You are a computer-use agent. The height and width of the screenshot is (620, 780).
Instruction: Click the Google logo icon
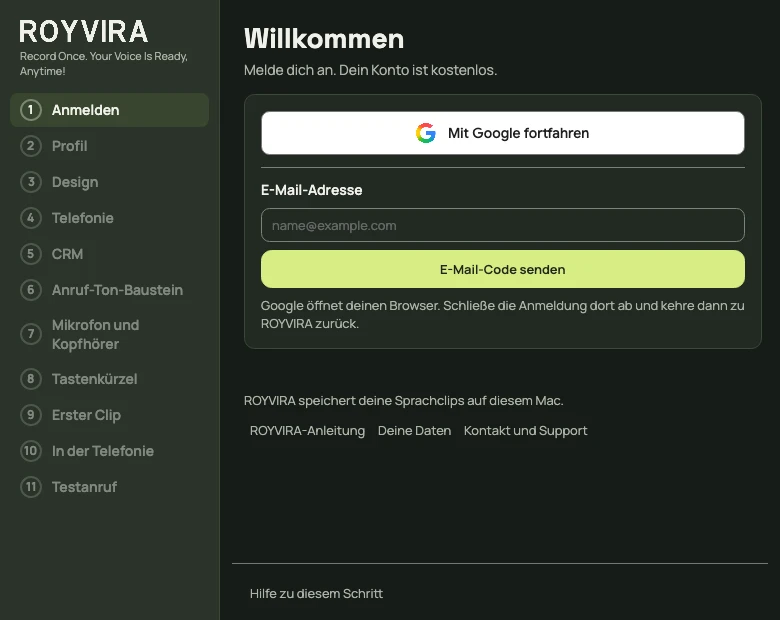(426, 133)
